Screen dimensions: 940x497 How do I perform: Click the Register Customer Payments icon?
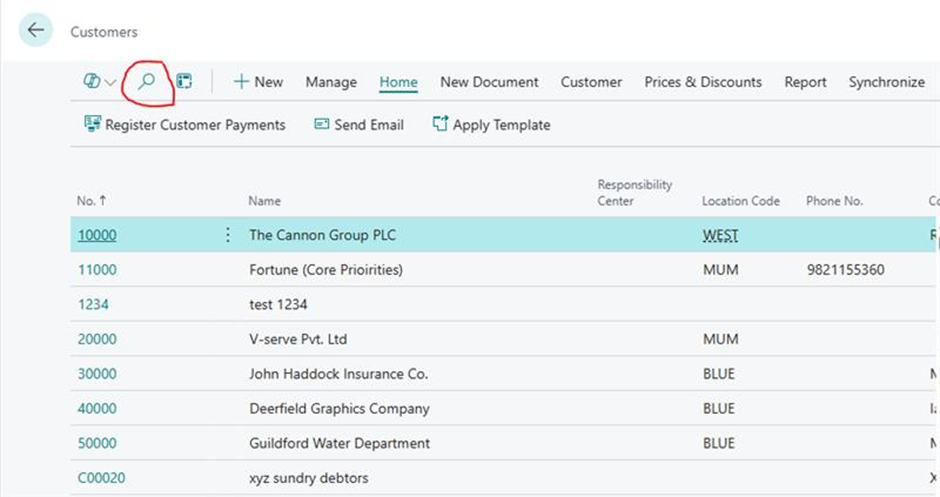tap(92, 124)
